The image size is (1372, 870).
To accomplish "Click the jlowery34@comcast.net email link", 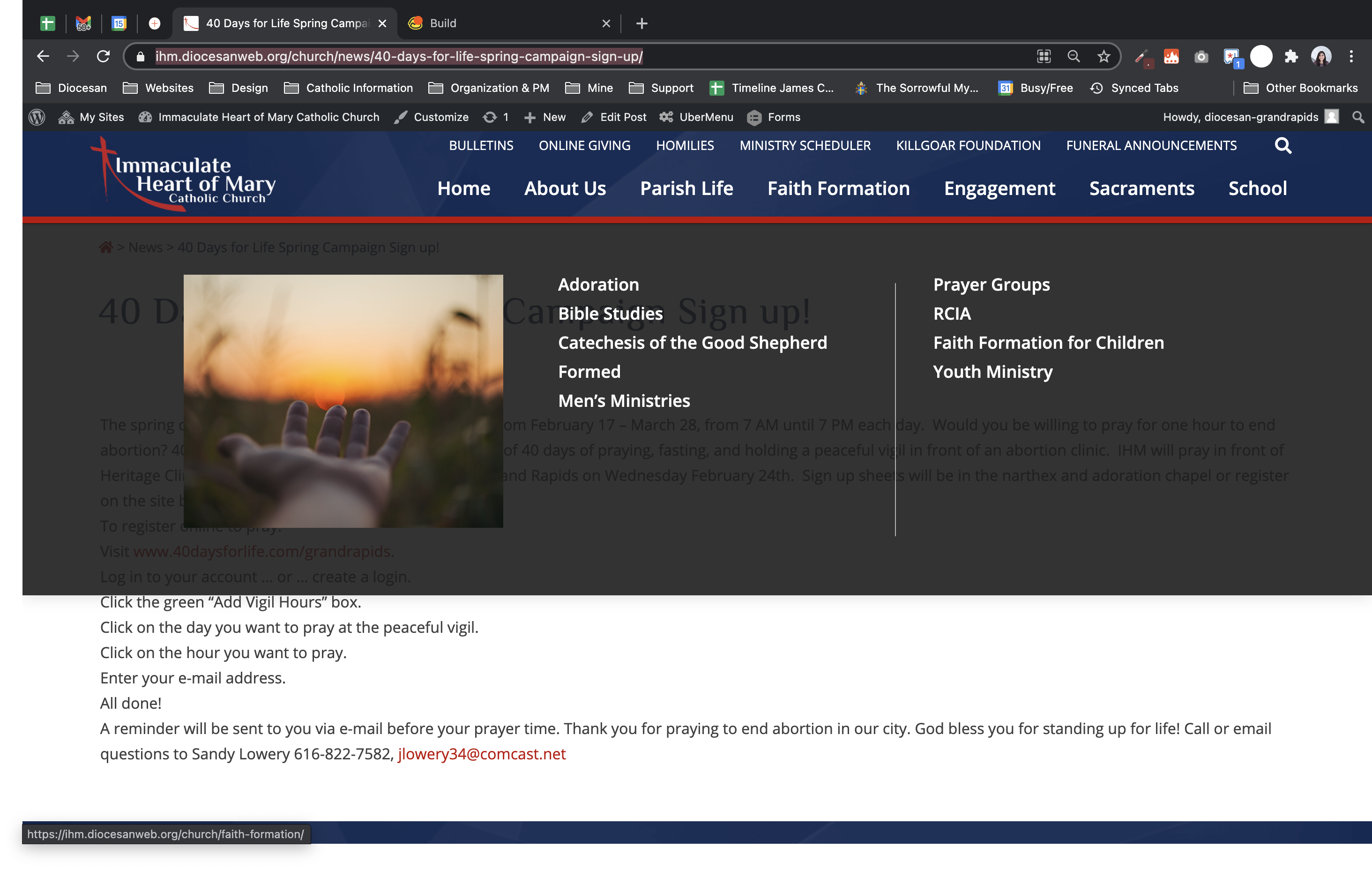I will tap(481, 754).
